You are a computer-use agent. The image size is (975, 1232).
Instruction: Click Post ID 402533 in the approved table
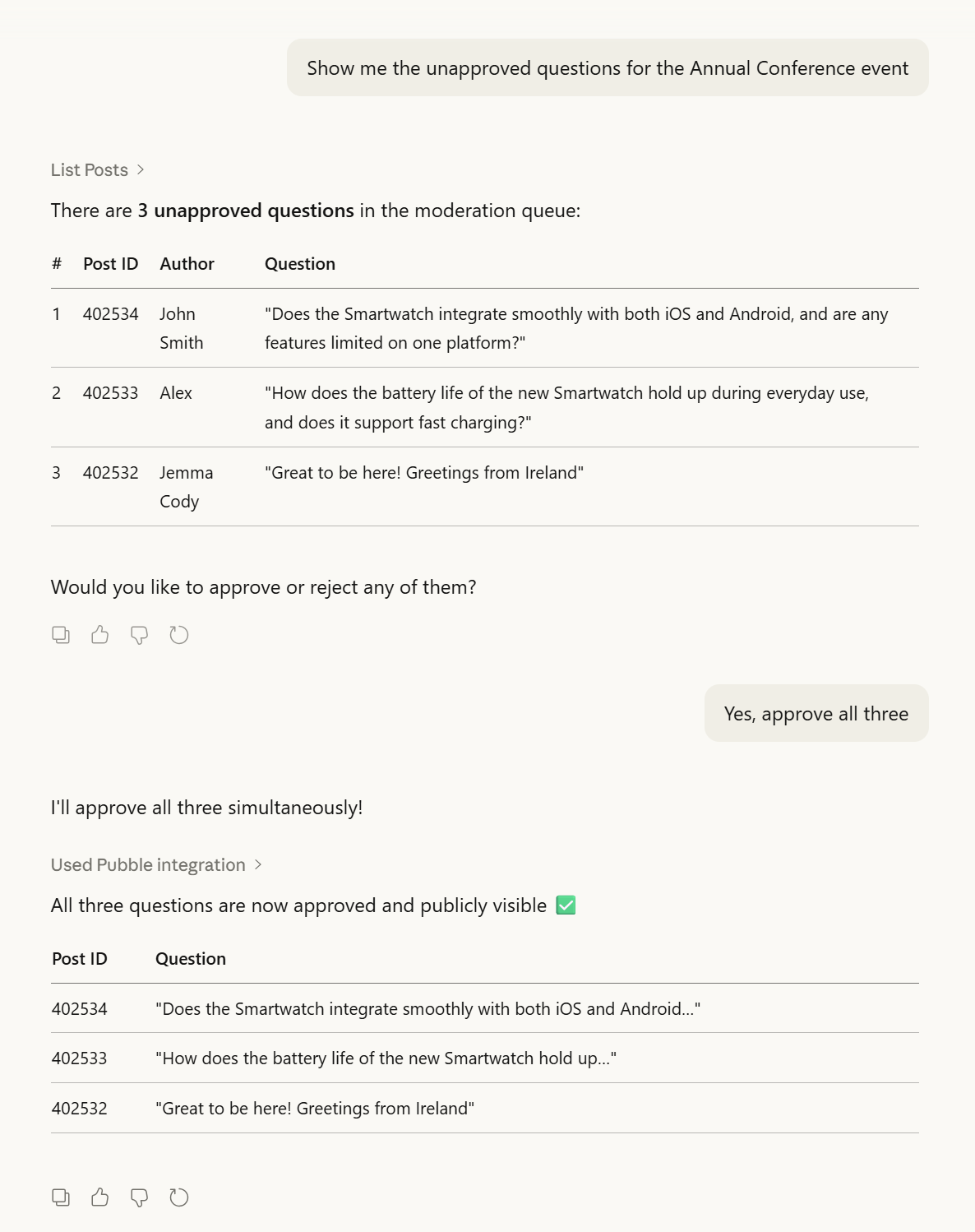[80, 1058]
